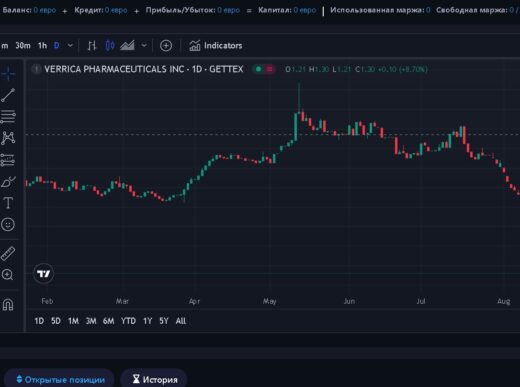This screenshot has height=387, width=520.
Task: Click the Баланс value in header
Action: pos(45,10)
